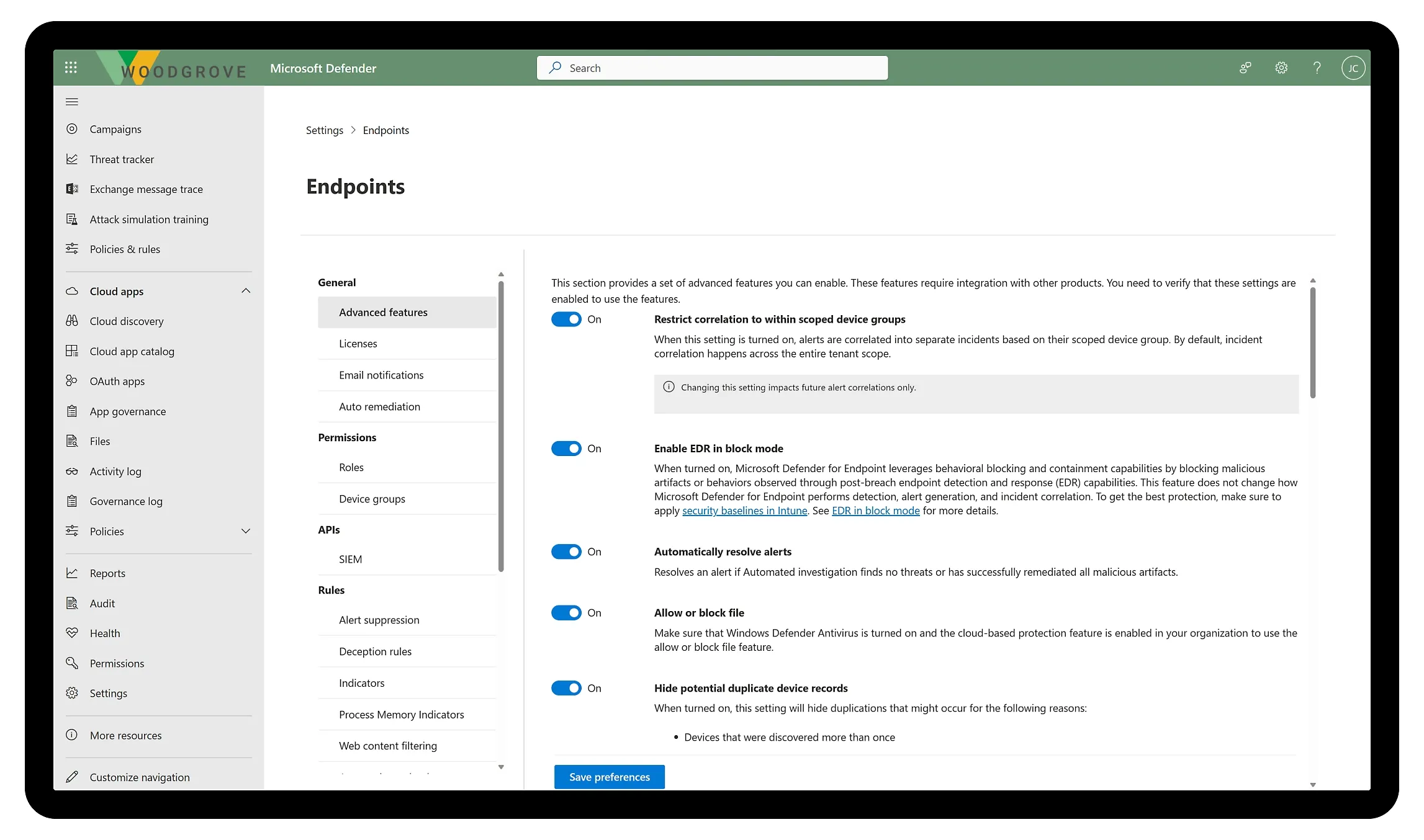Screen dimensions: 1424x840
Task: Click the JC account avatar
Action: coord(1353,68)
